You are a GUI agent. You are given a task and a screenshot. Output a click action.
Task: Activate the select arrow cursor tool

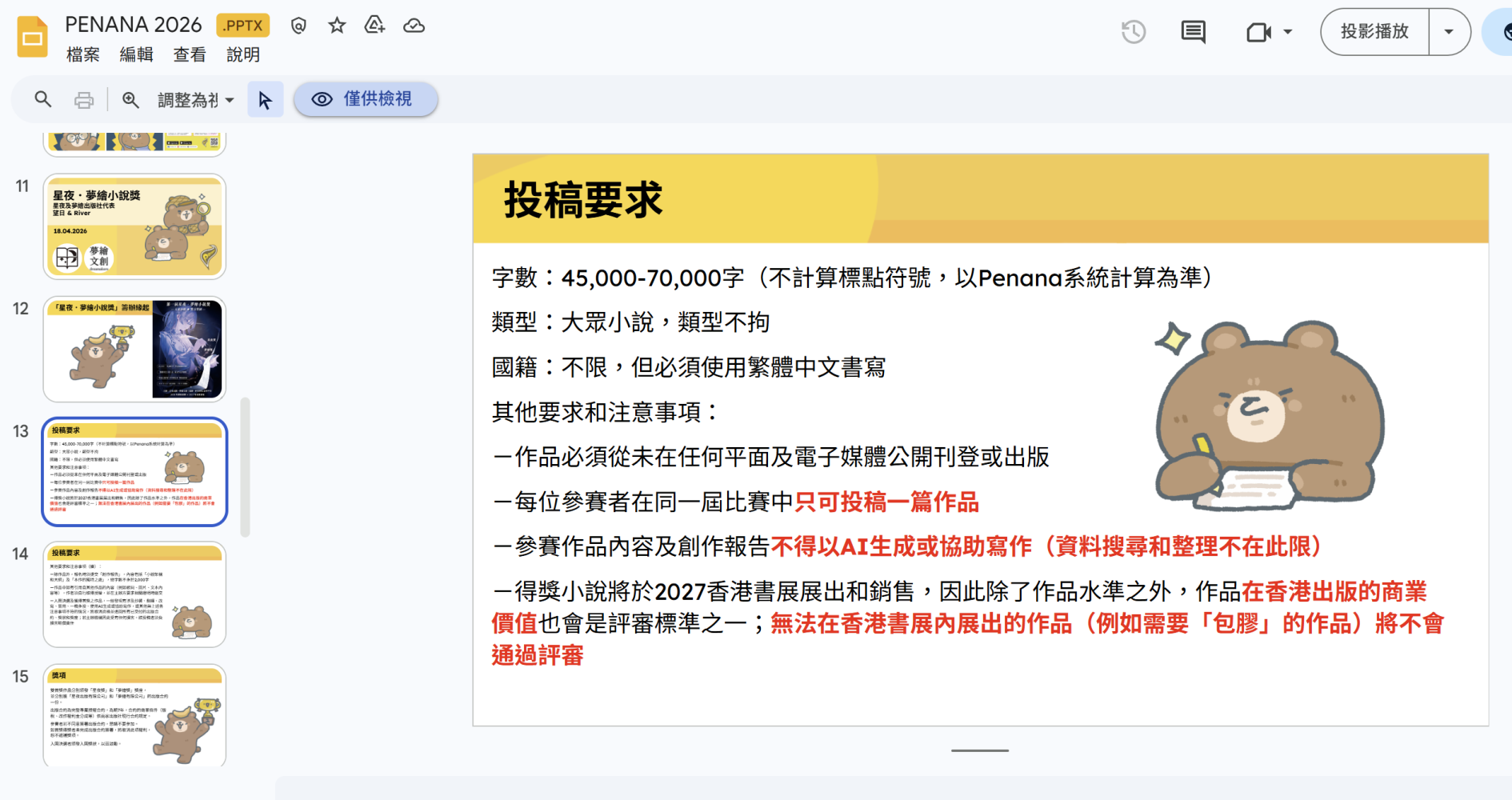pos(266,100)
